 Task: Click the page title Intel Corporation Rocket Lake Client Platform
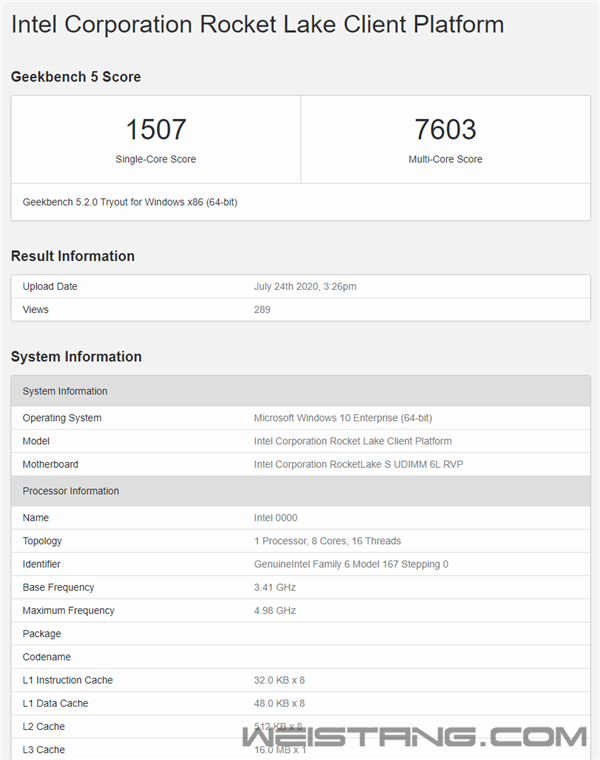pyautogui.click(x=257, y=24)
